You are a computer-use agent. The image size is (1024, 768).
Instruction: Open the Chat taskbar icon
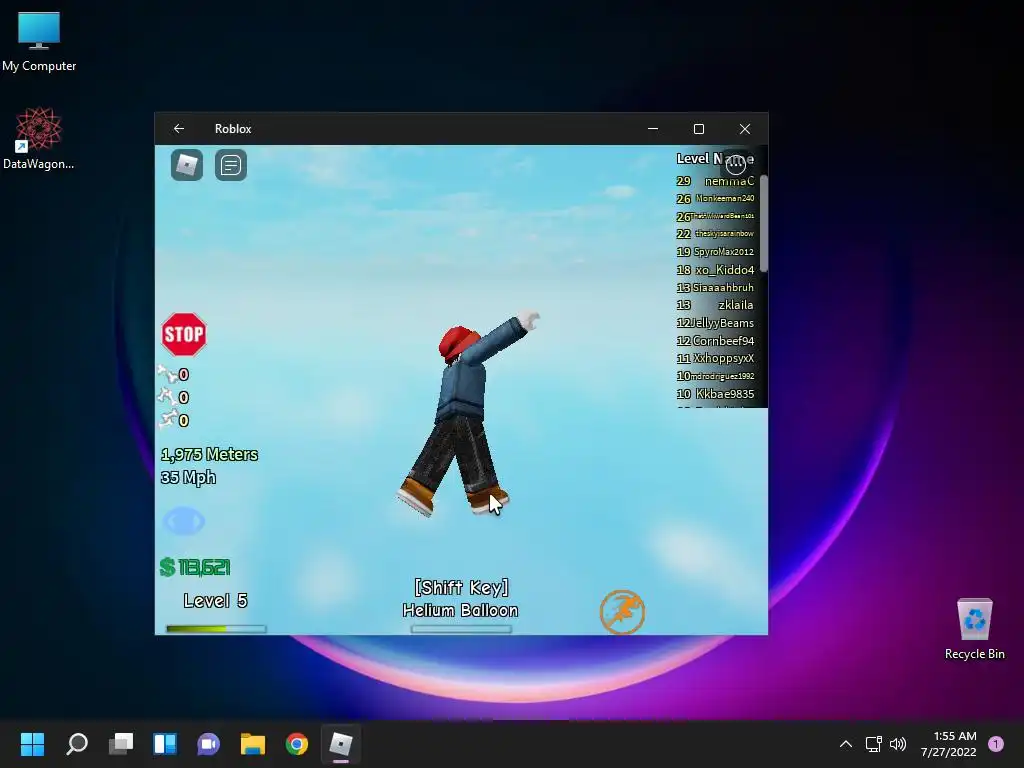point(208,744)
